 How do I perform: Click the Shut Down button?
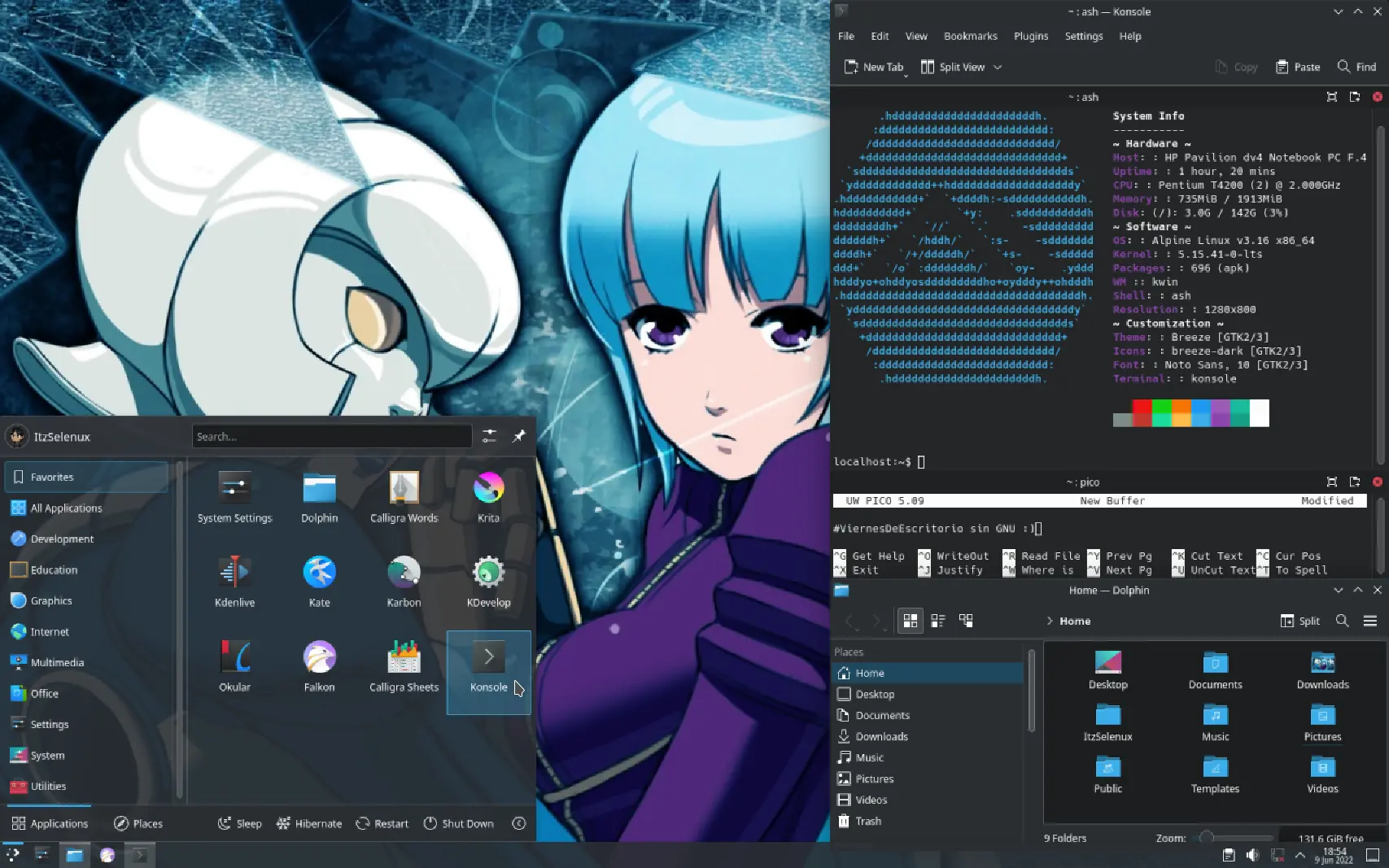click(x=458, y=823)
